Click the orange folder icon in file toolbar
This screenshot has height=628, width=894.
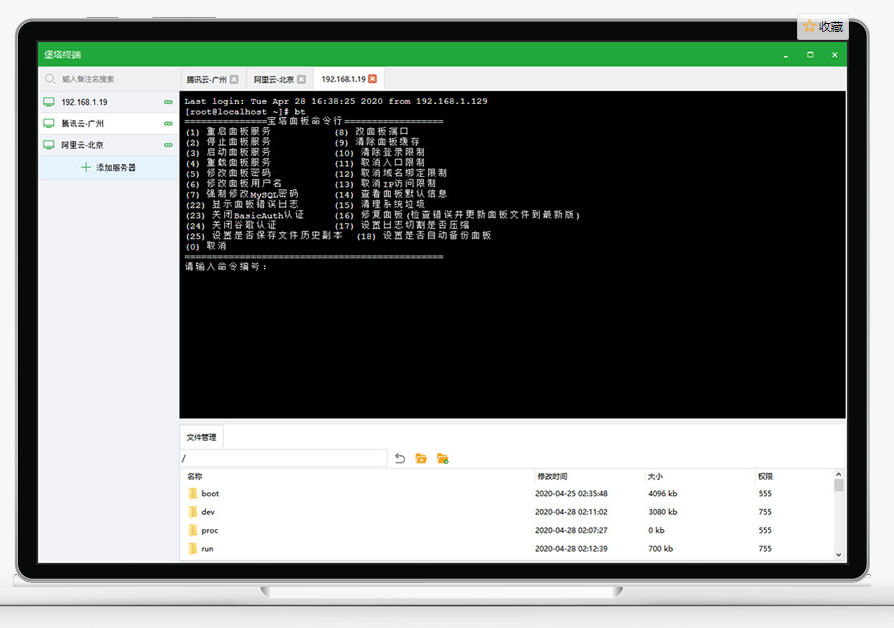click(x=421, y=458)
